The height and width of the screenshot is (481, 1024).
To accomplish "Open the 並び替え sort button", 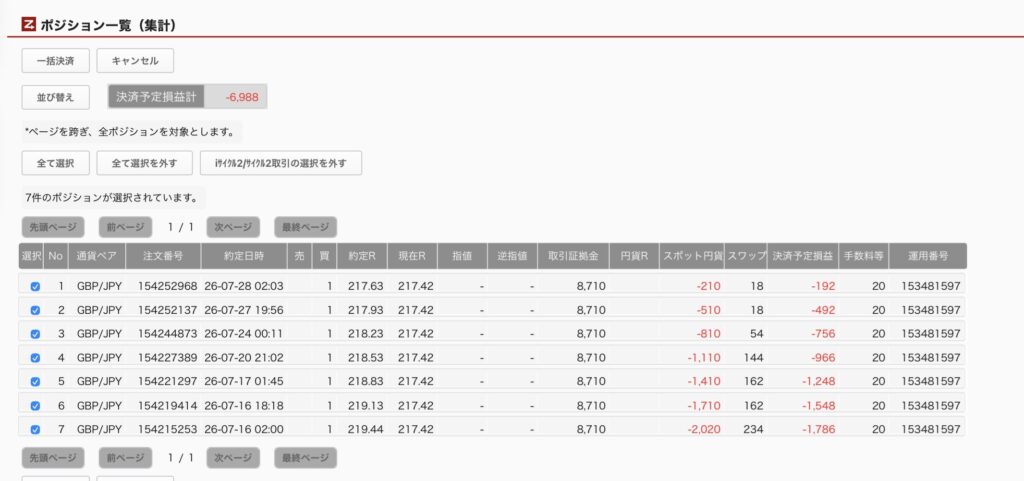I will 56,97.
